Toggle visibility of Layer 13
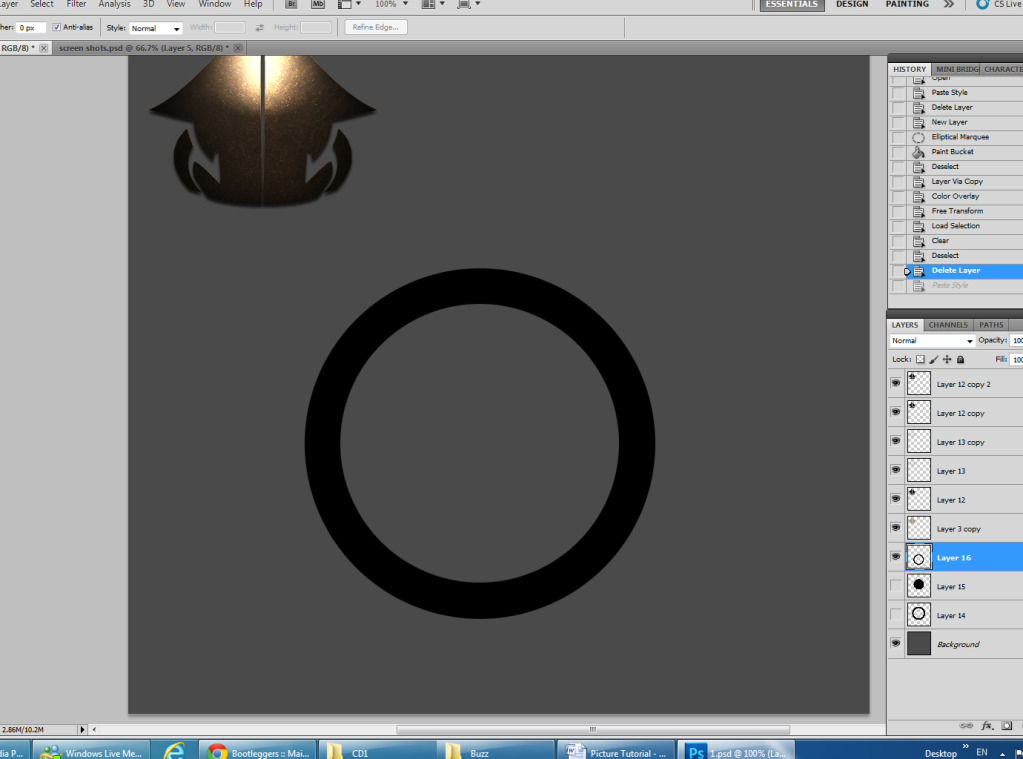1023x759 pixels. [896, 470]
